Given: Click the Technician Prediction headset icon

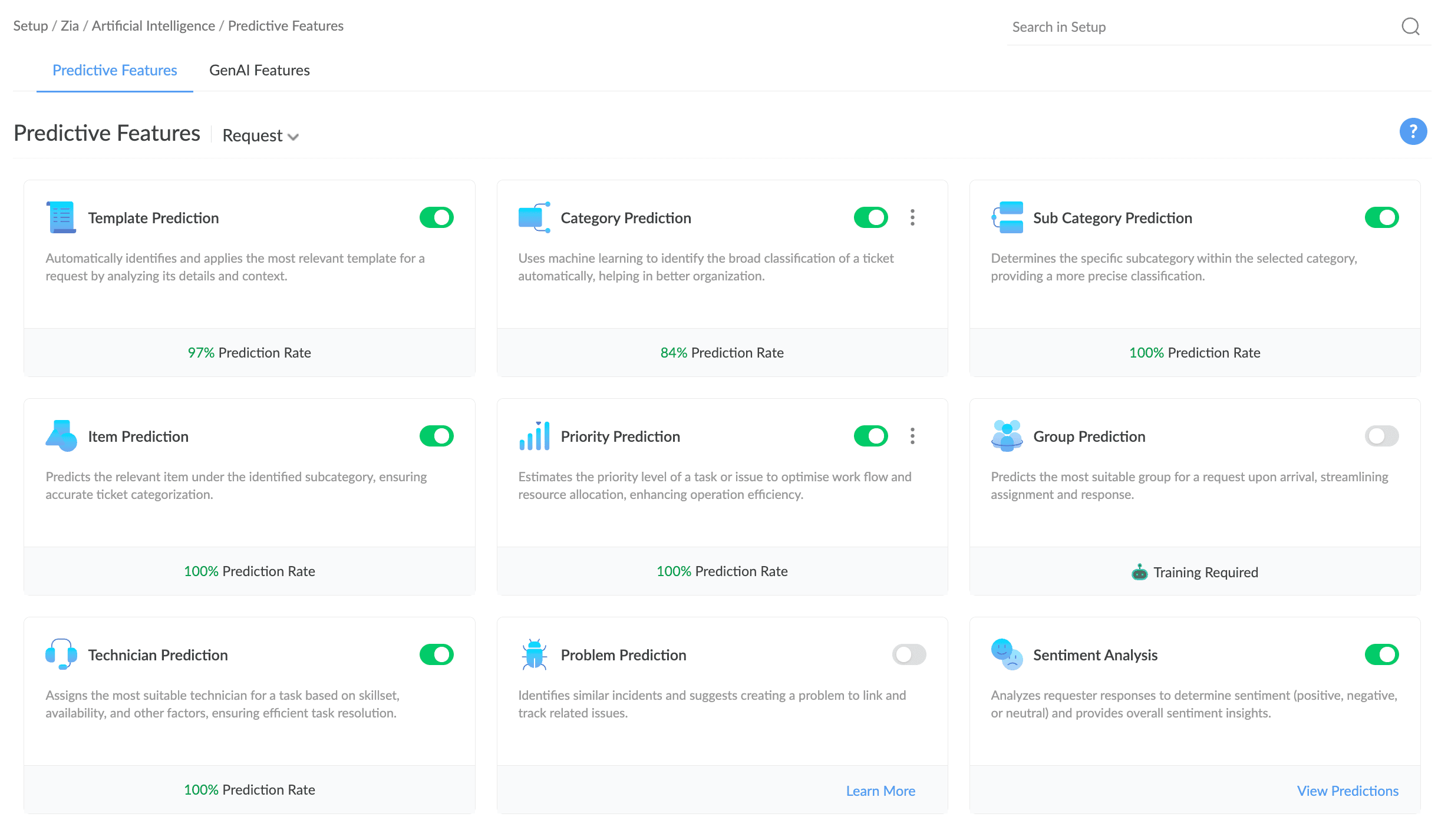Looking at the screenshot, I should 61,654.
